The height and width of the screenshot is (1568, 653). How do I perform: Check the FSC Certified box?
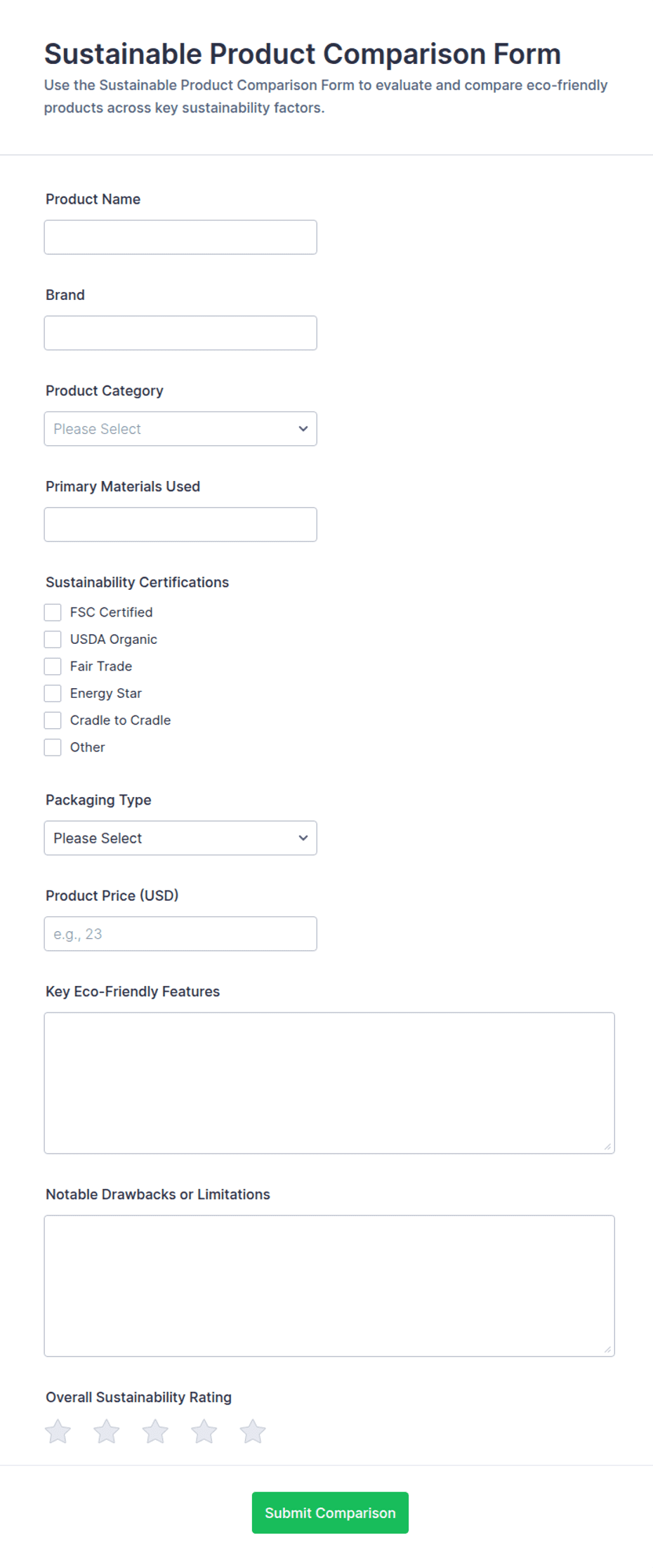click(53, 612)
